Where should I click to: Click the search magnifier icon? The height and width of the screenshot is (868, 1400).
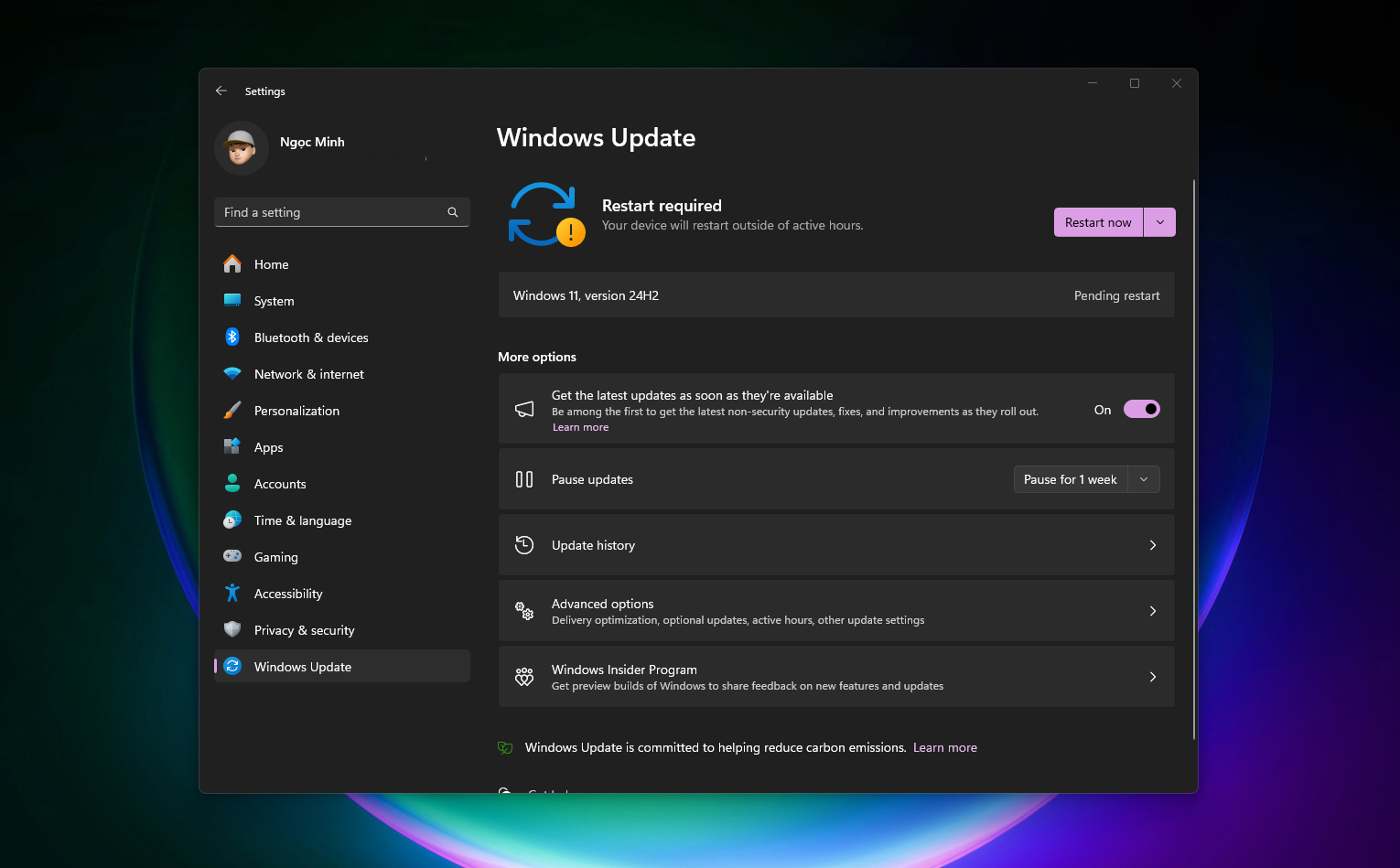pos(452,212)
